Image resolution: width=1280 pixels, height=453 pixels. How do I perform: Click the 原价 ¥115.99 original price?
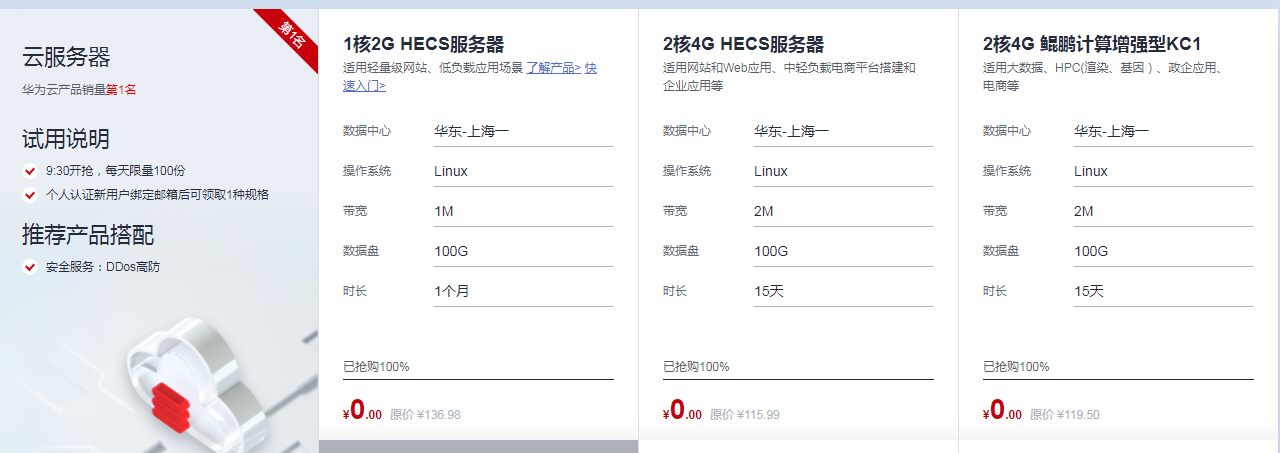pos(745,415)
